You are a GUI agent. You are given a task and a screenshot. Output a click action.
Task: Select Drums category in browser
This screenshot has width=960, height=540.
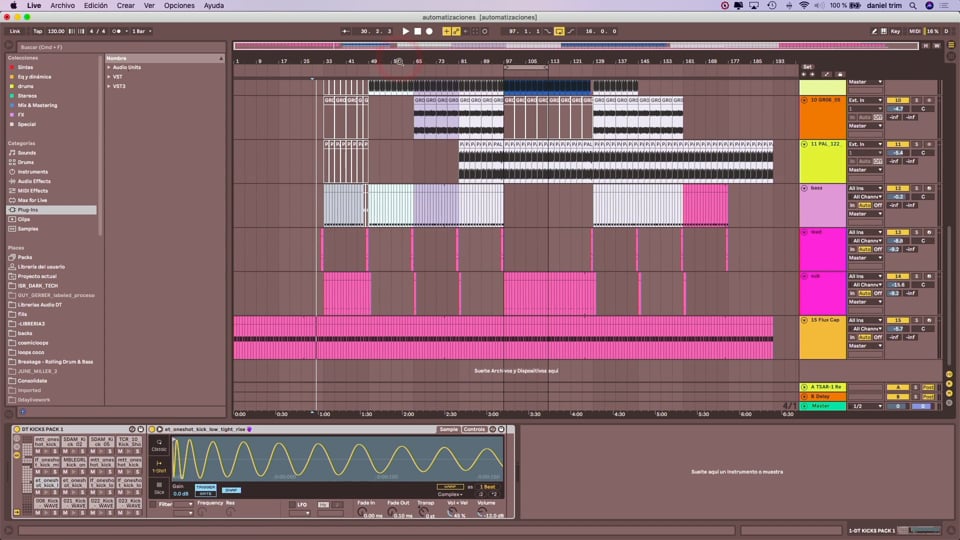tap(26, 162)
